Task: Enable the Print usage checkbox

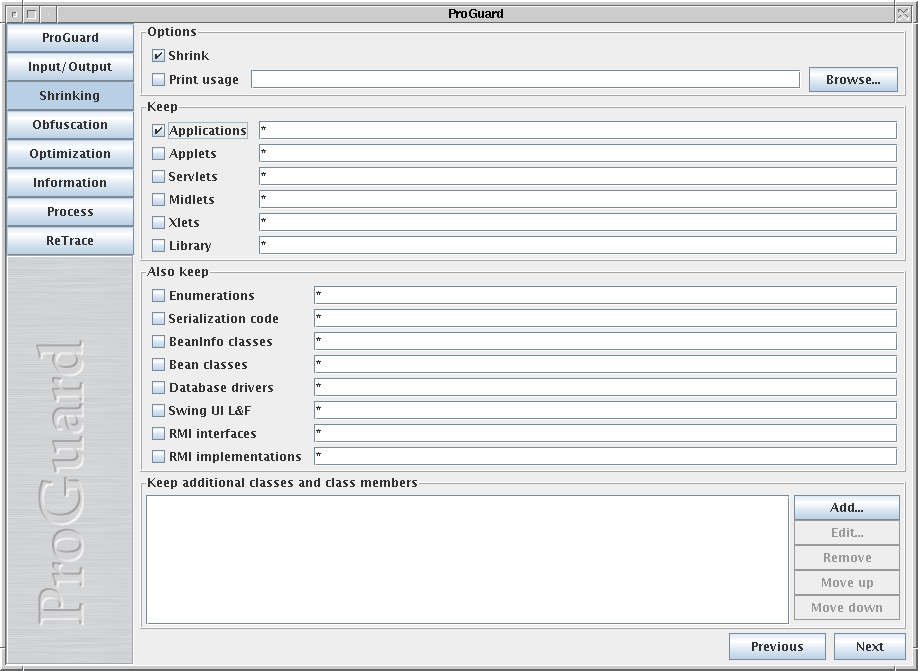Action: [x=159, y=80]
